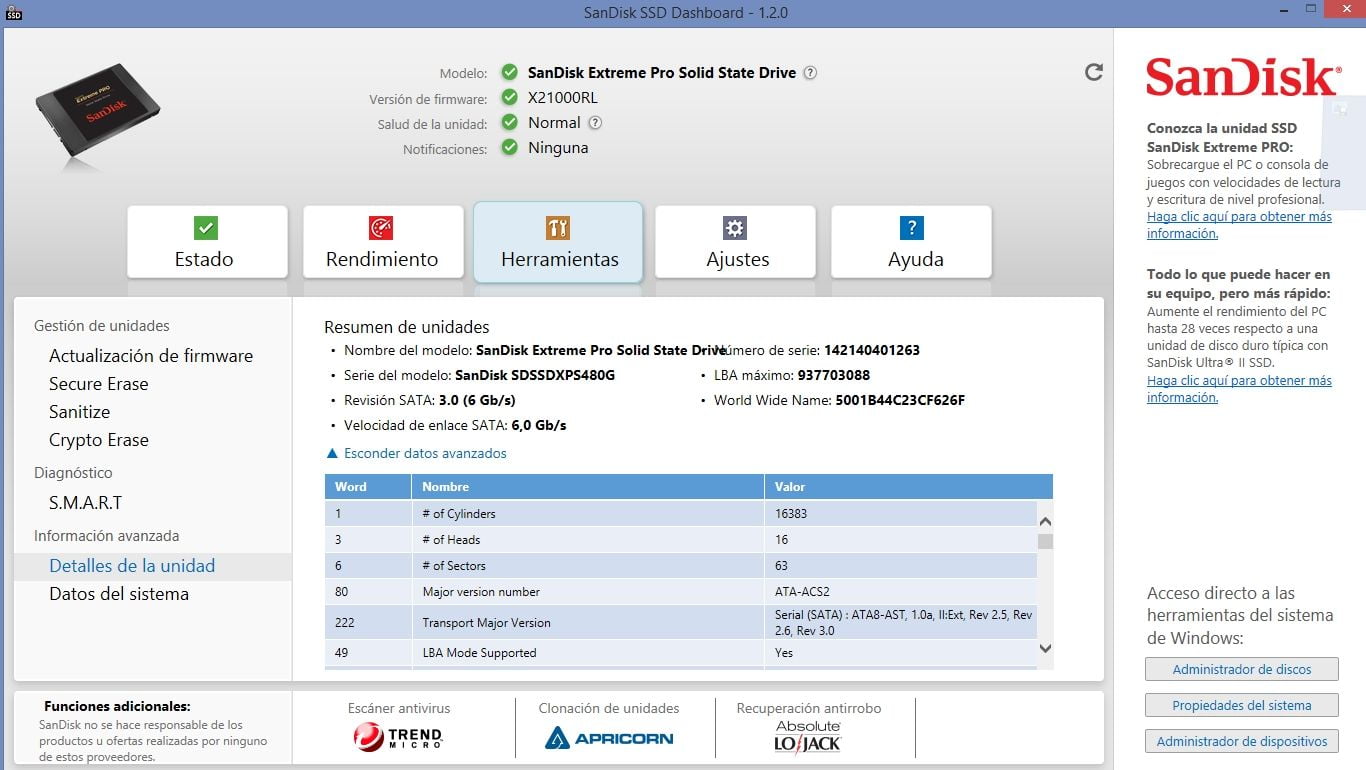Click the Valor column header
Image resolution: width=1366 pixels, height=770 pixels.
908,487
